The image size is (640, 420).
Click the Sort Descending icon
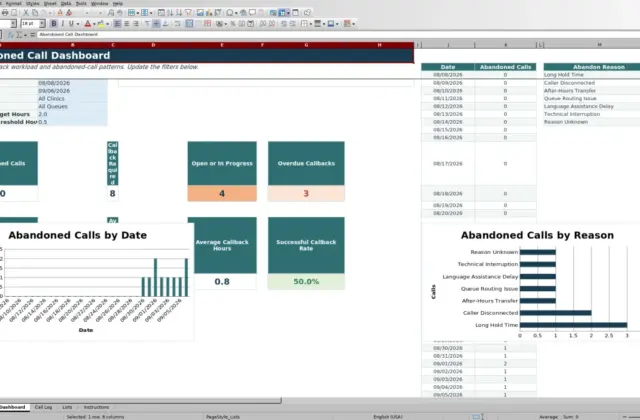click(x=179, y=13)
